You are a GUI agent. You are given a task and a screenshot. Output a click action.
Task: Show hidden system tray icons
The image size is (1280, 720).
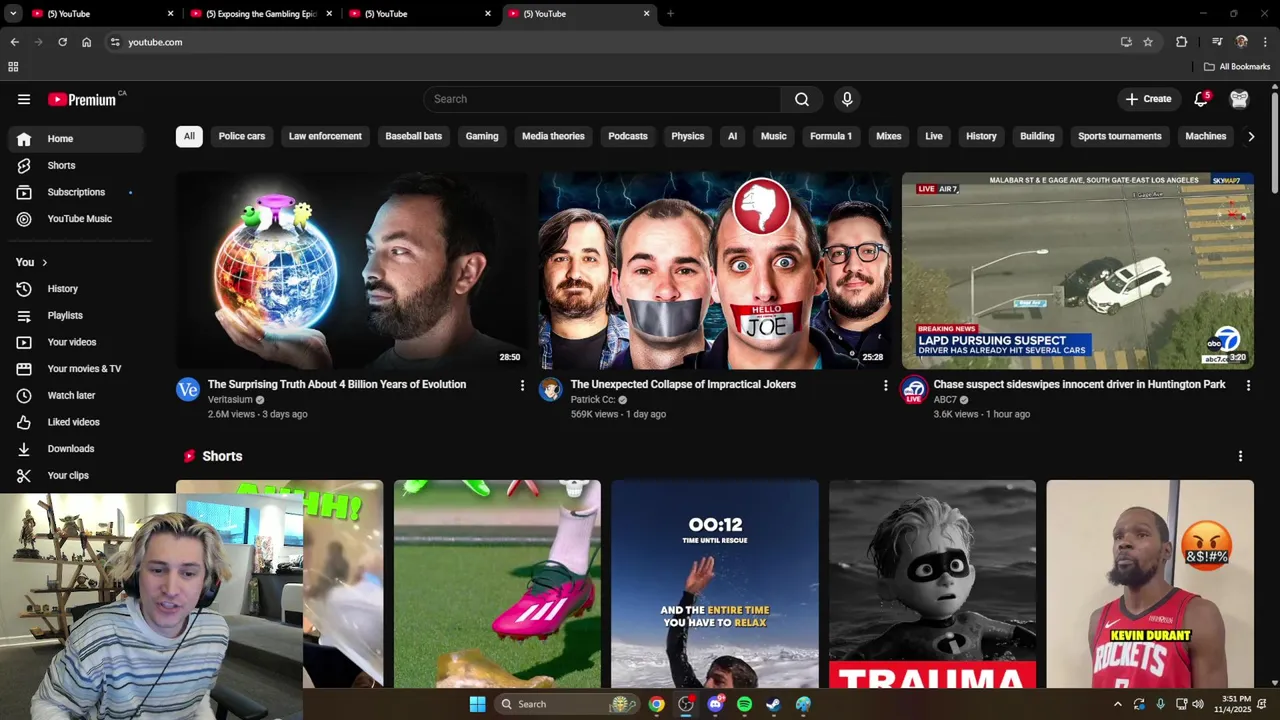[x=1117, y=704]
